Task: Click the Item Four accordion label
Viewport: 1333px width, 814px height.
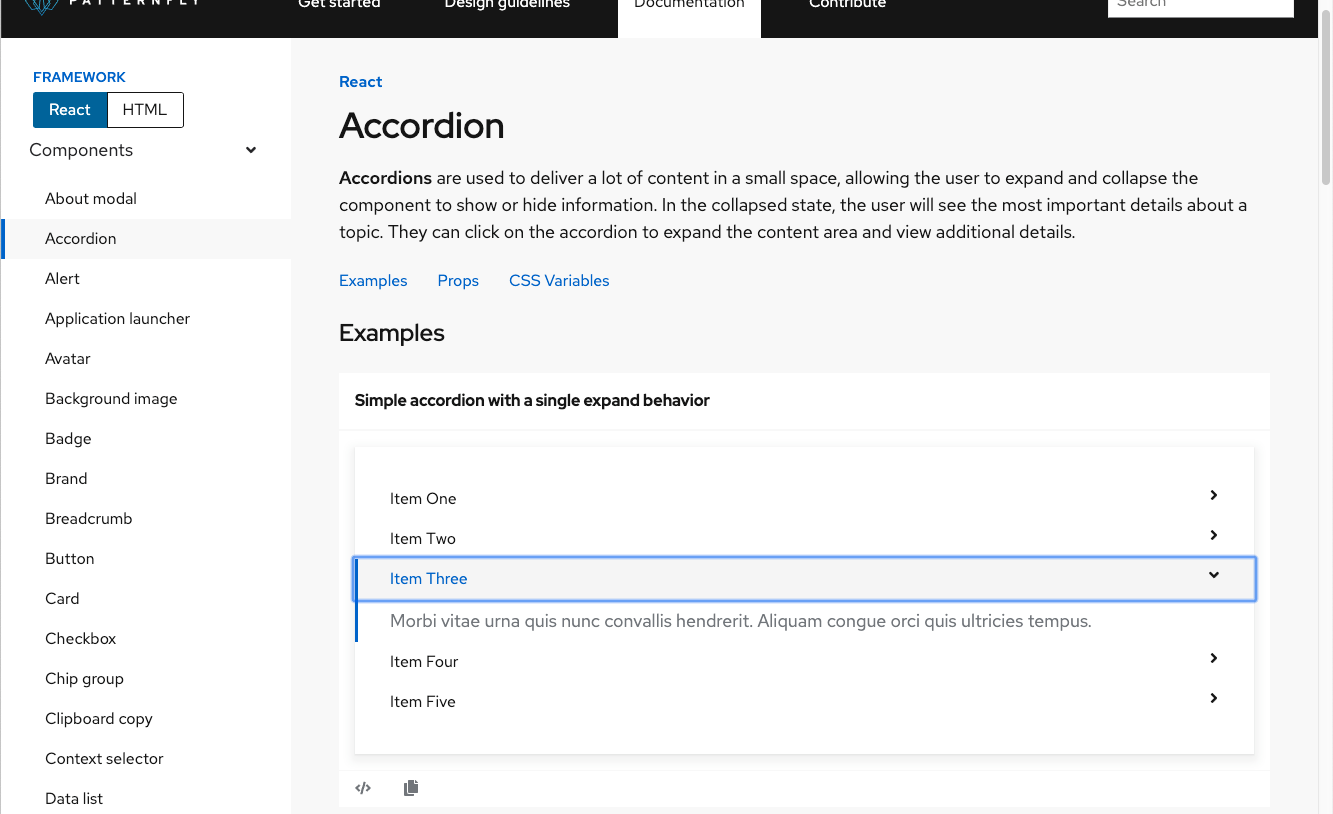Action: (424, 662)
